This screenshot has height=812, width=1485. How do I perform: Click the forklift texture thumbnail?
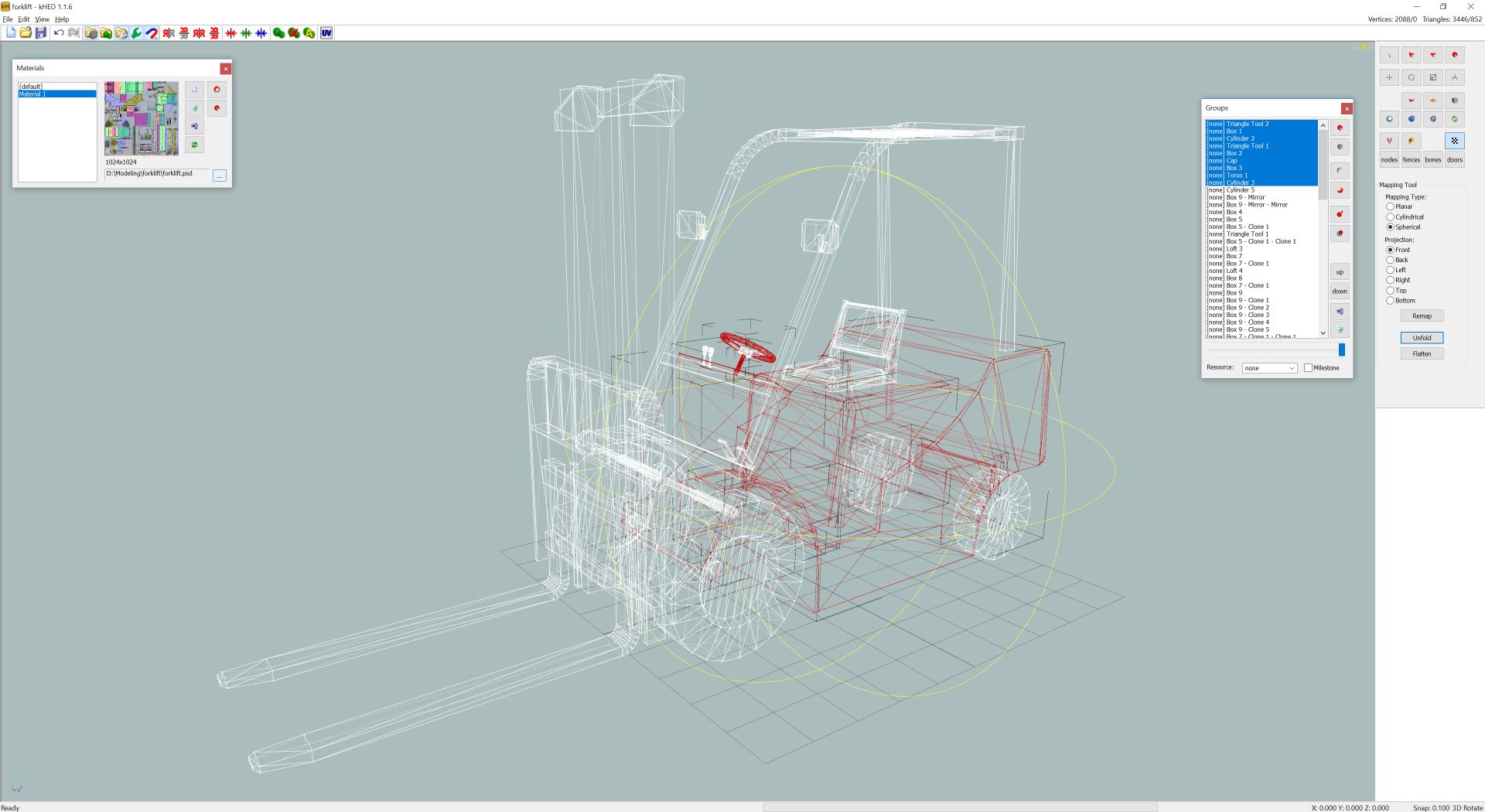[142, 119]
